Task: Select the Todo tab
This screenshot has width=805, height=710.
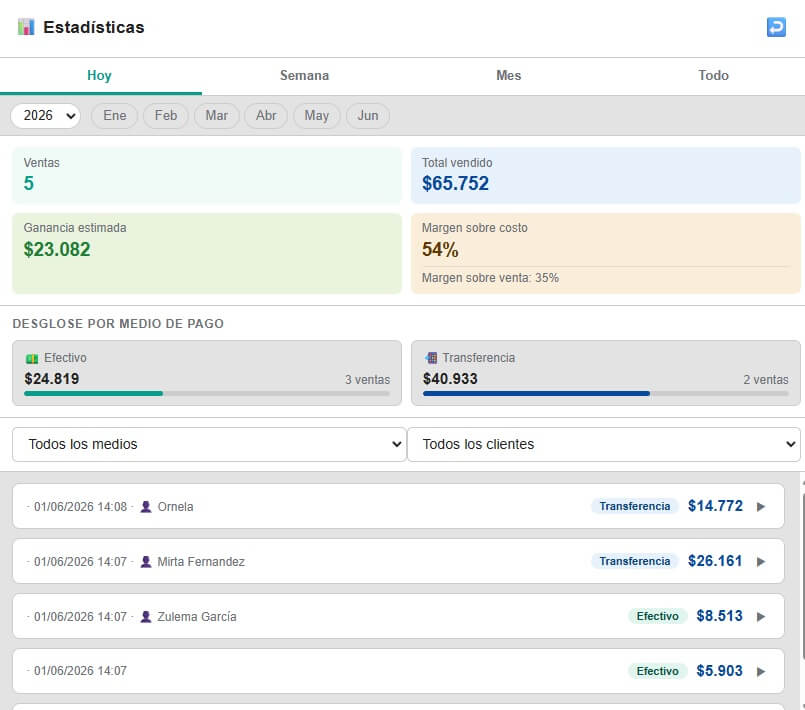Action: pyautogui.click(x=713, y=75)
